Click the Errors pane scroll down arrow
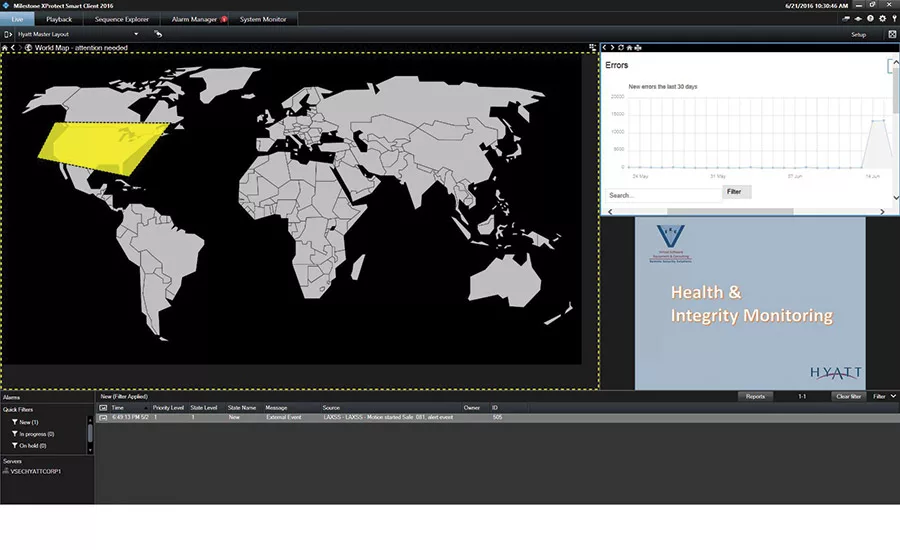Image resolution: width=900 pixels, height=550 pixels. click(x=895, y=197)
